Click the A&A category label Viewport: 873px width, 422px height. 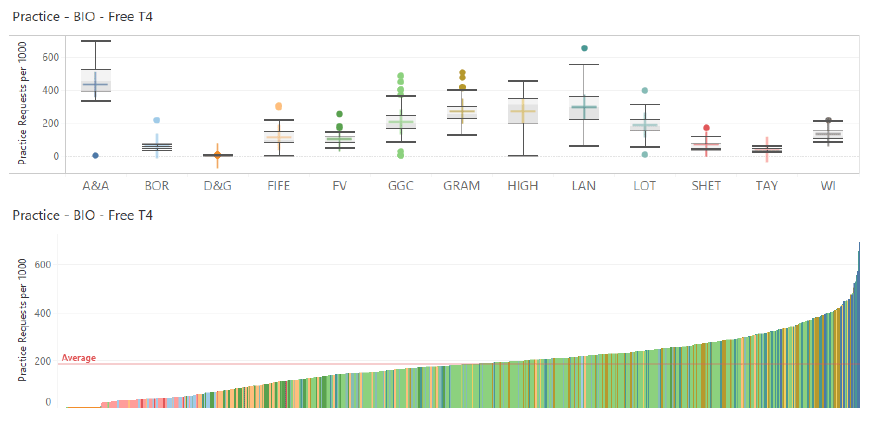tap(96, 186)
